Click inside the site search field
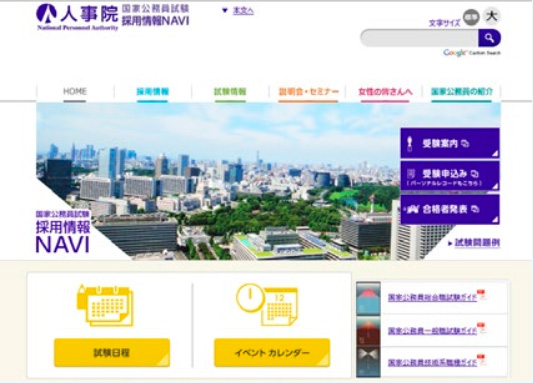The width and height of the screenshot is (533, 383). (x=419, y=38)
